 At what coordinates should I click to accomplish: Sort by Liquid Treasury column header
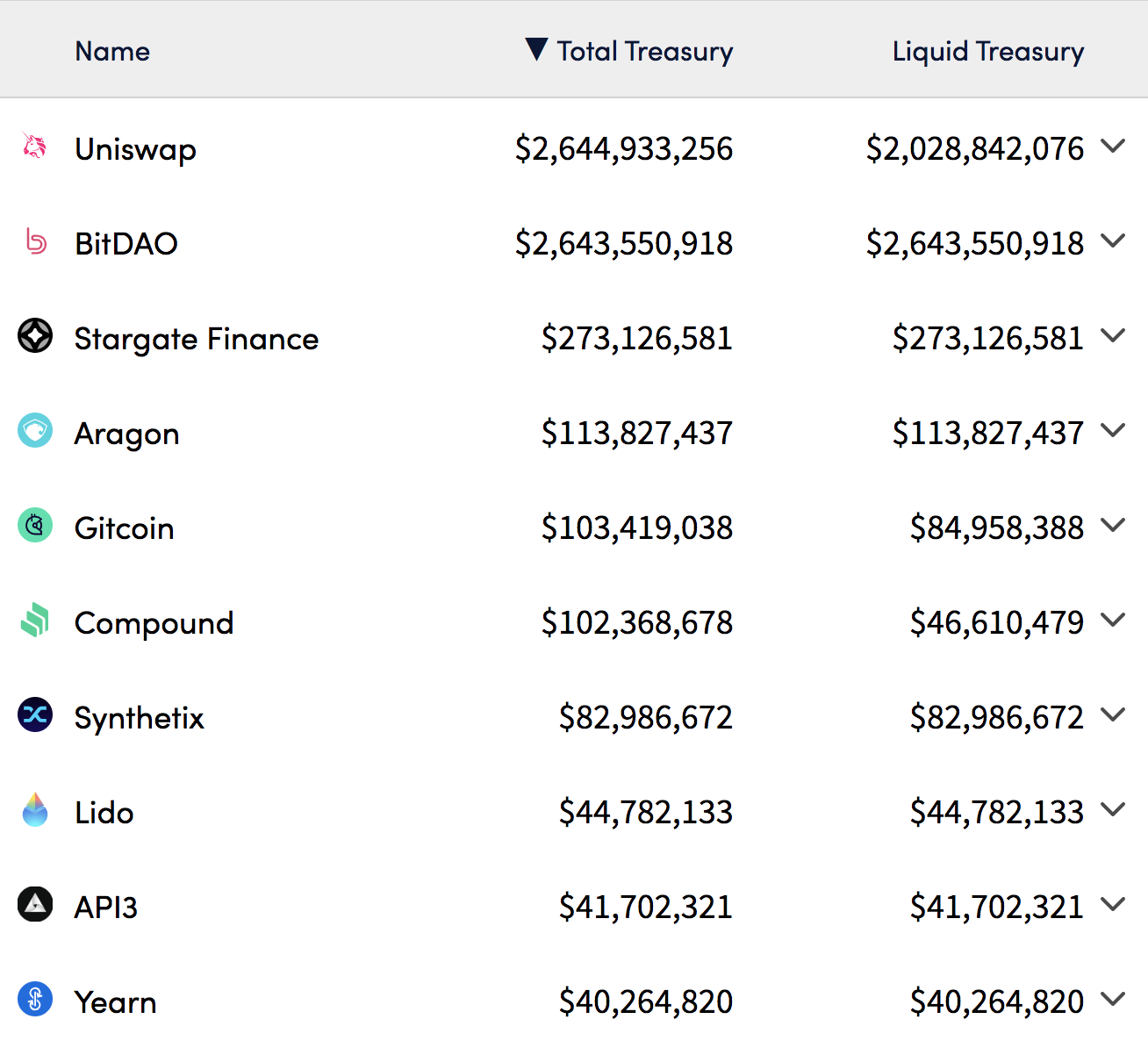coord(987,52)
